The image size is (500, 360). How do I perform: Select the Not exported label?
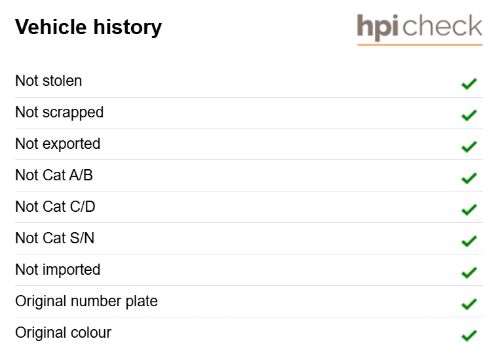click(x=58, y=144)
